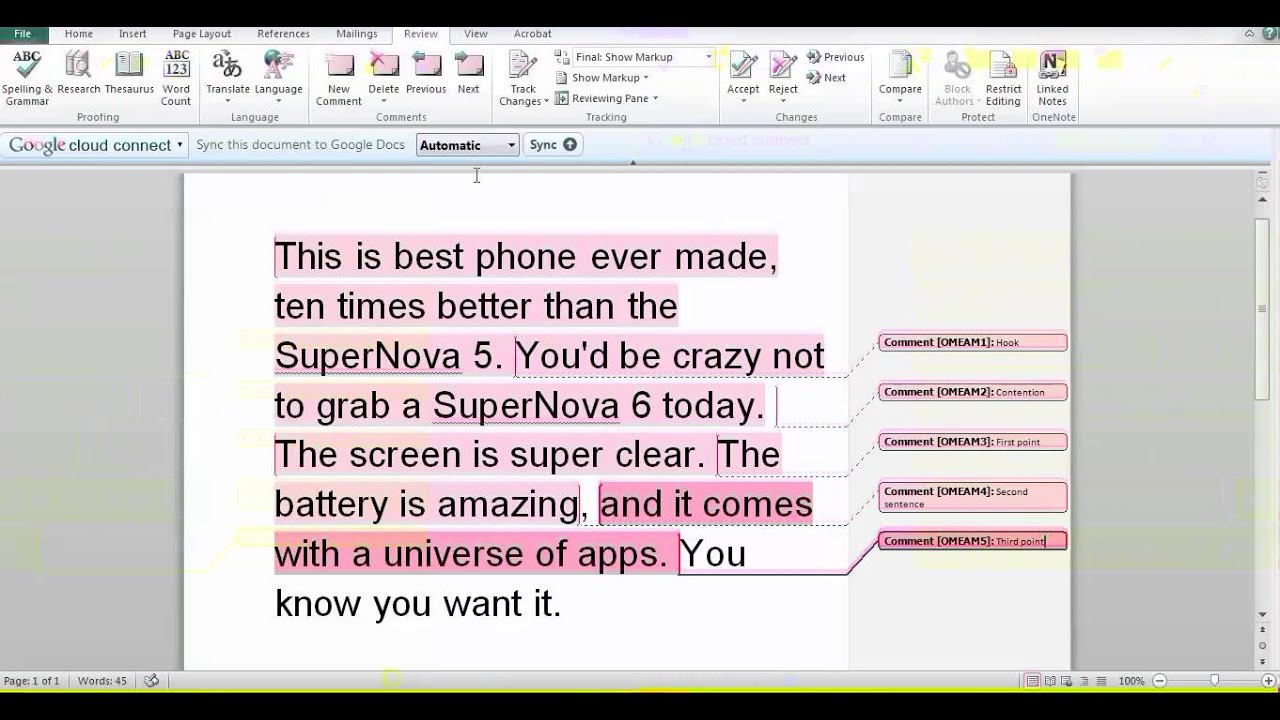This screenshot has height=720, width=1280.
Task: Switch to Print Layout view
Action: click(x=1032, y=681)
